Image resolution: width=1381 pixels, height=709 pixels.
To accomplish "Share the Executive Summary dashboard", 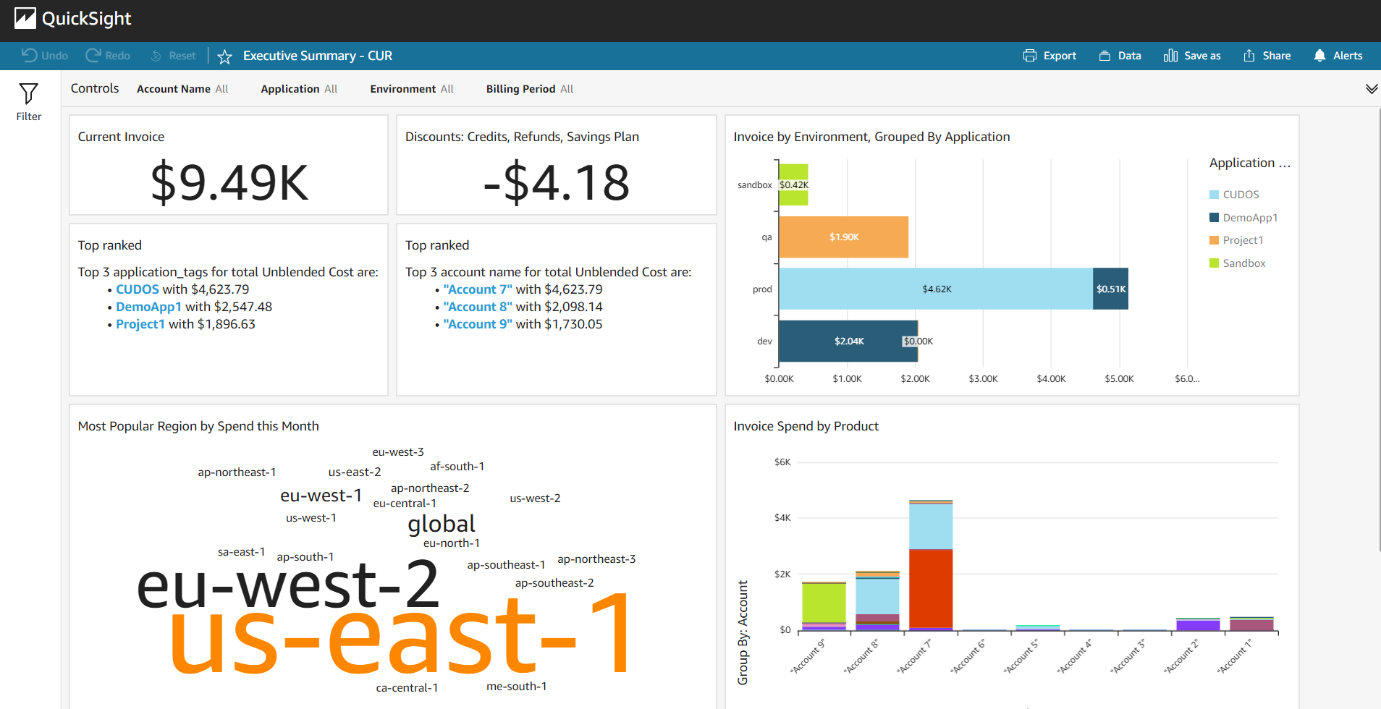I will tap(1266, 55).
